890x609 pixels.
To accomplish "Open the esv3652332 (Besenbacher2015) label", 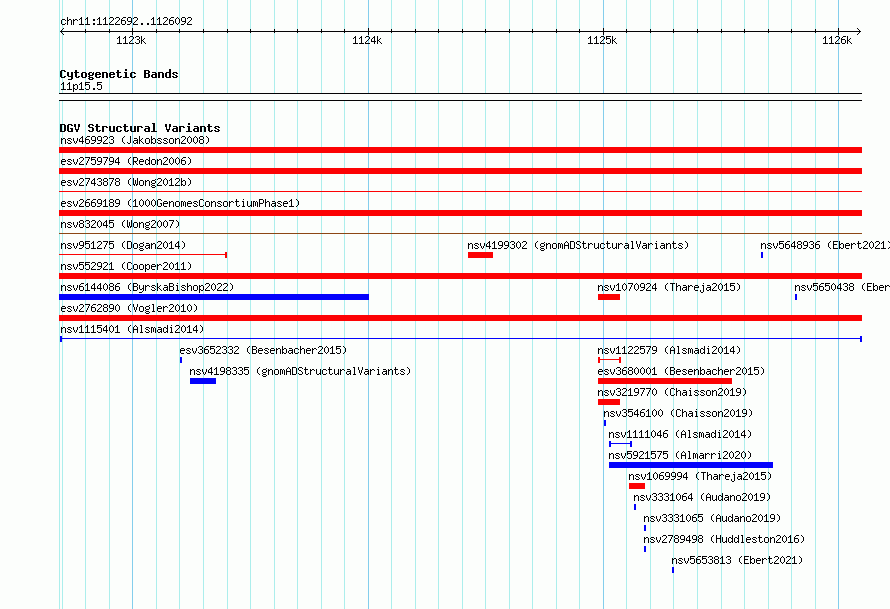I will point(263,350).
